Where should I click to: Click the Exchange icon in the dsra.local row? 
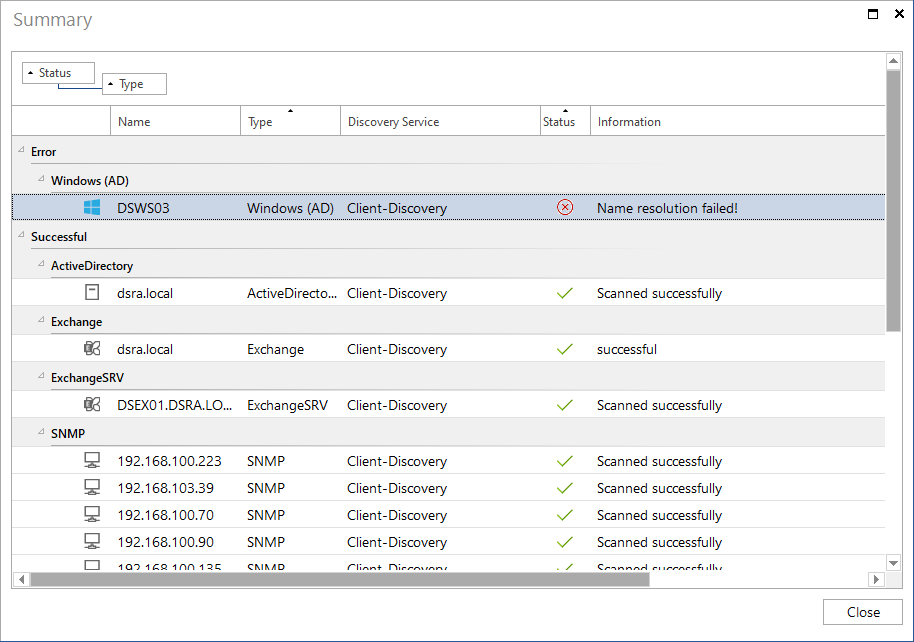click(92, 349)
